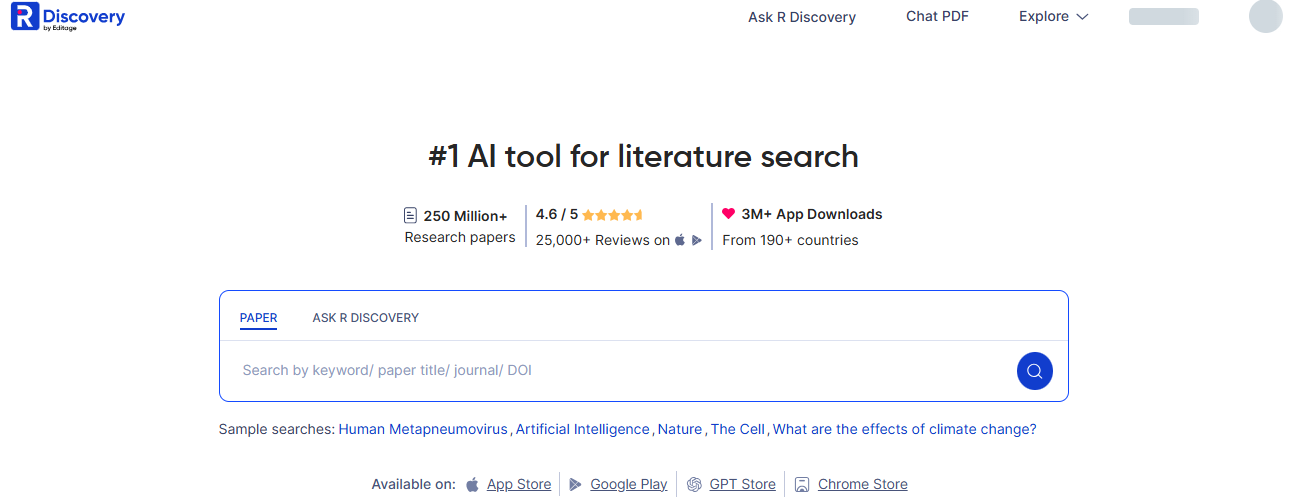
Task: Click the #1 AI tool heading
Action: click(x=644, y=157)
